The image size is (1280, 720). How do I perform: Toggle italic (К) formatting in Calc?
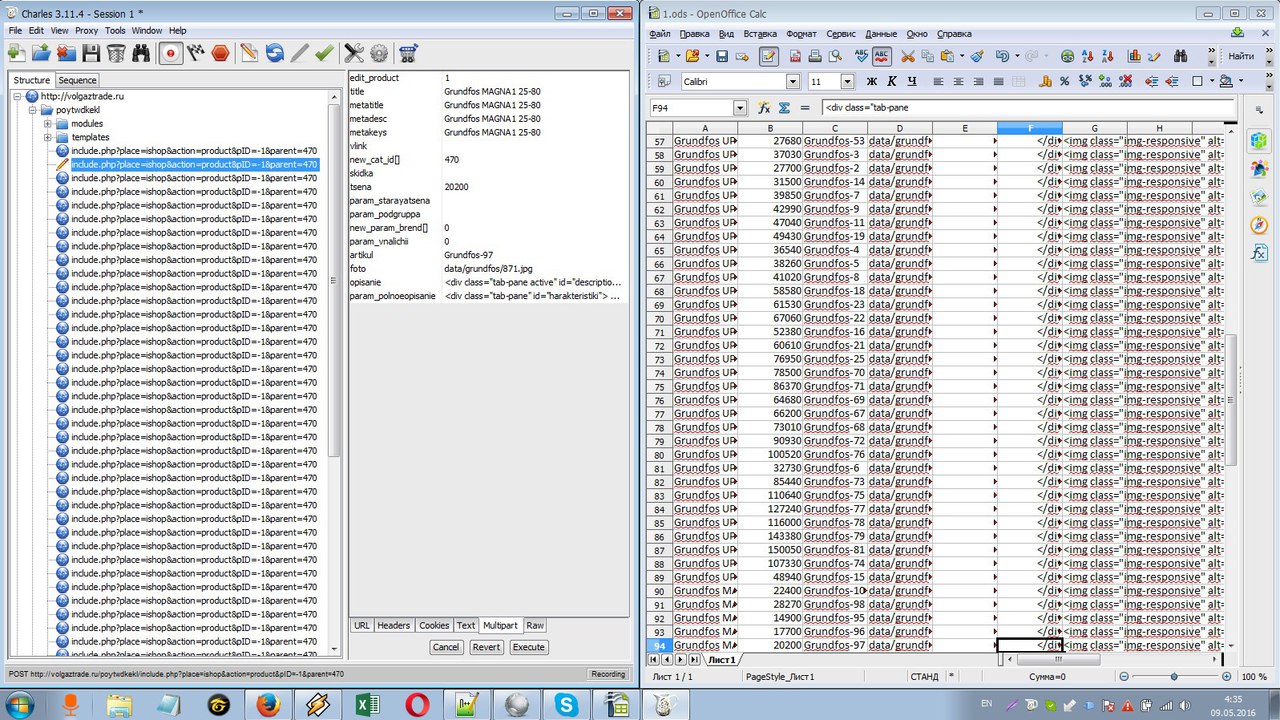pyautogui.click(x=891, y=82)
